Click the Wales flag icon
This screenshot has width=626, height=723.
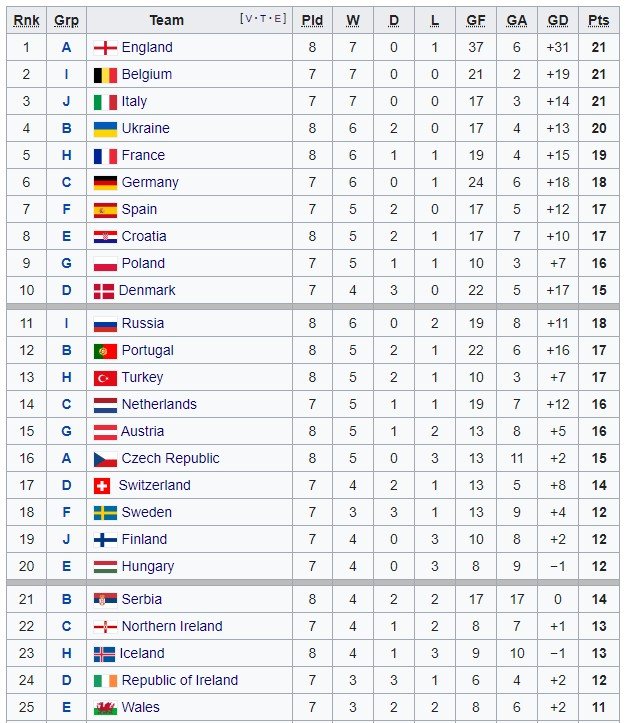tap(105, 707)
